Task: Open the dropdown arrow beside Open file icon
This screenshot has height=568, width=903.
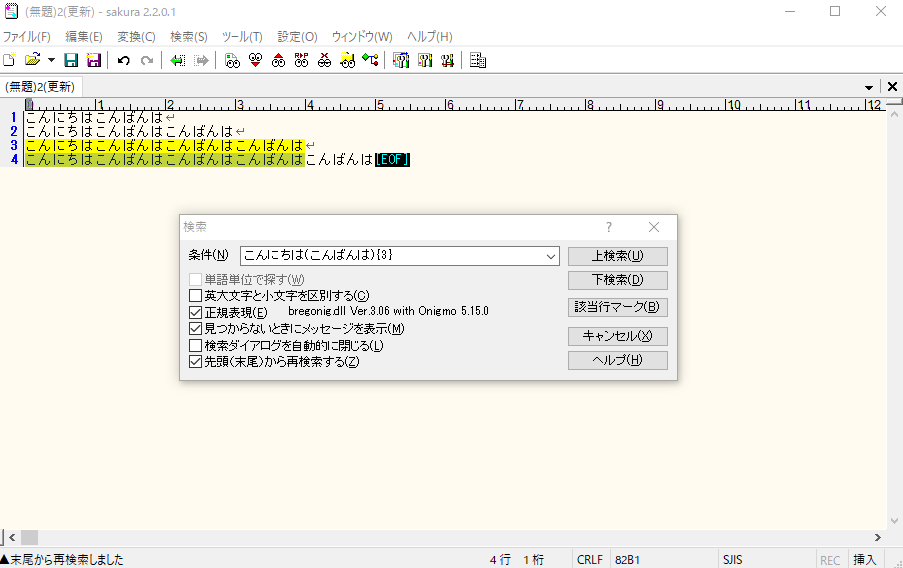Action: pos(51,61)
